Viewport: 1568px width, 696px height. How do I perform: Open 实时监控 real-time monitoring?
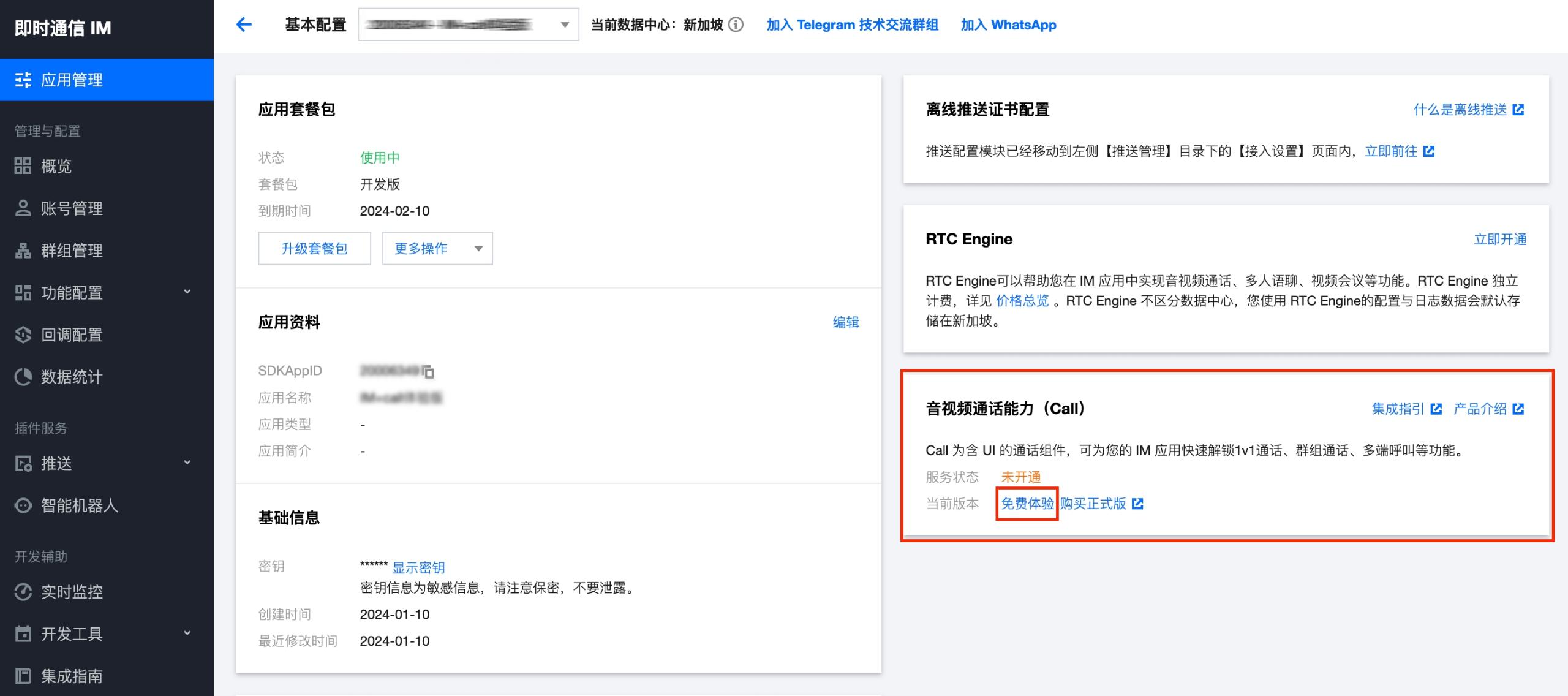coord(72,592)
